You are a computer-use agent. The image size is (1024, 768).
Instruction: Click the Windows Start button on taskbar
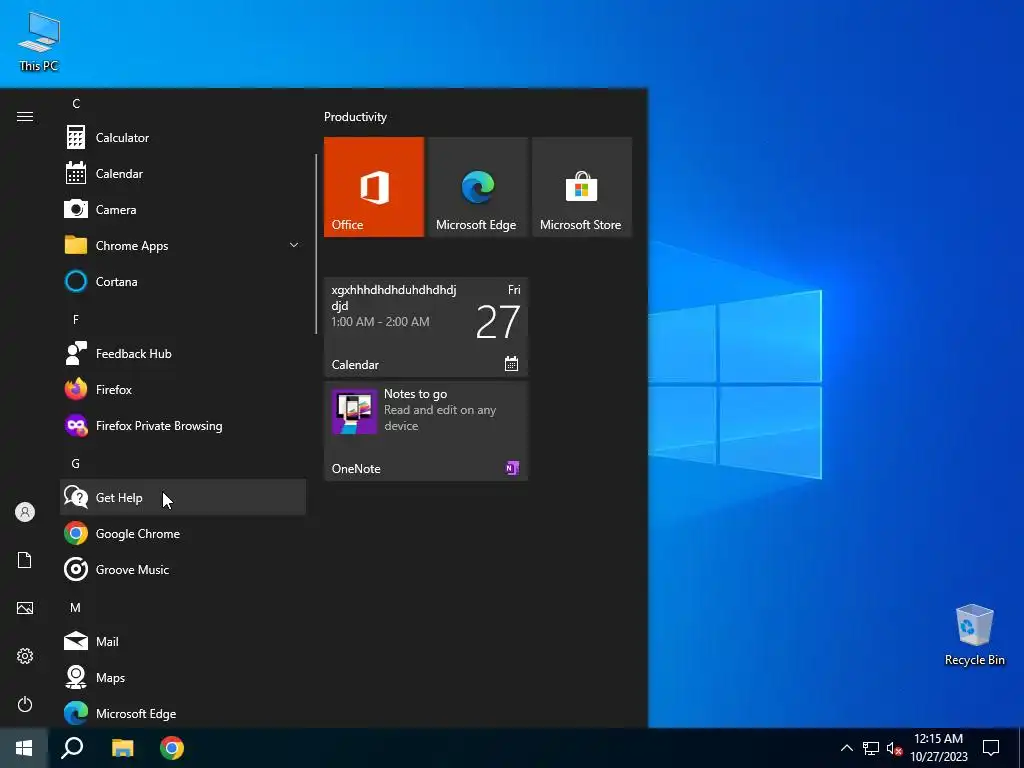[24, 748]
